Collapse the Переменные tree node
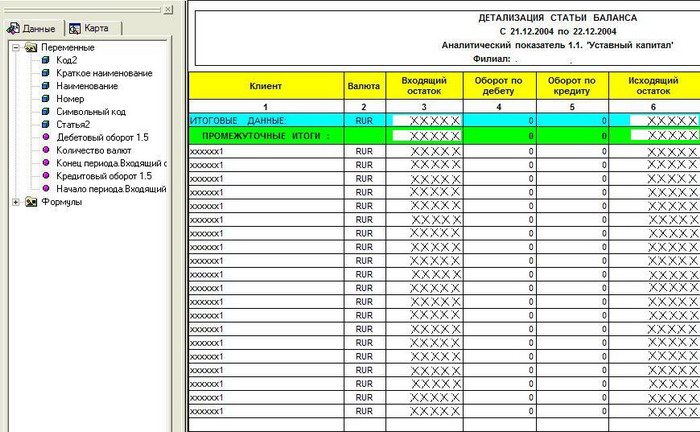 click(x=16, y=47)
